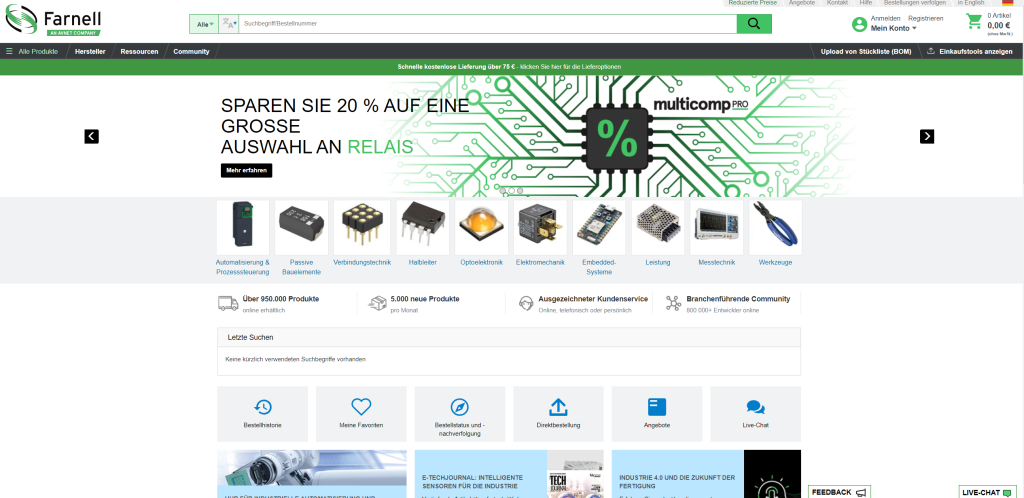Click the account avatar icon
Viewport: 1024px width, 498px height.
click(x=859, y=25)
